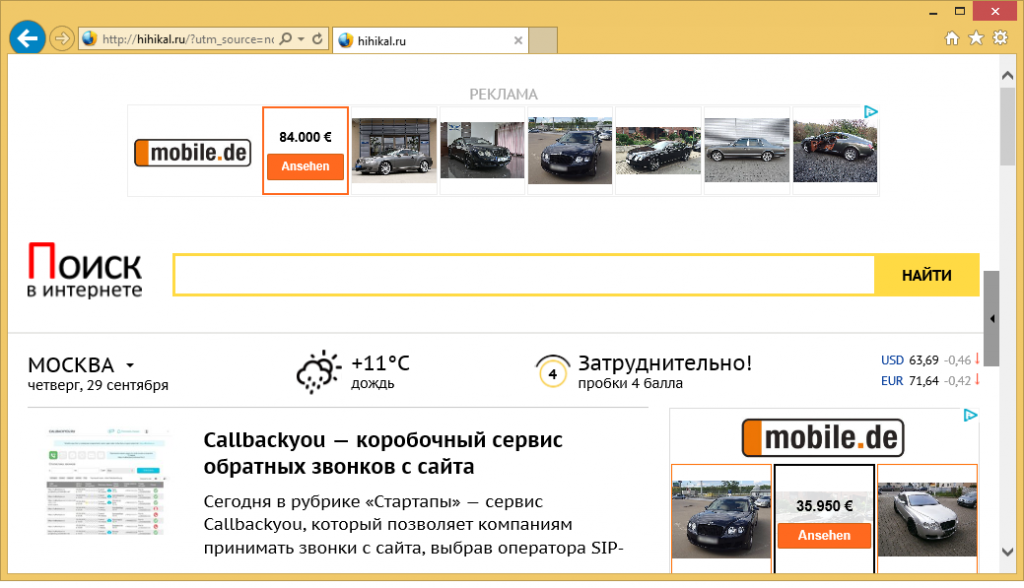Click the address bar search magnifier icon

coord(285,39)
